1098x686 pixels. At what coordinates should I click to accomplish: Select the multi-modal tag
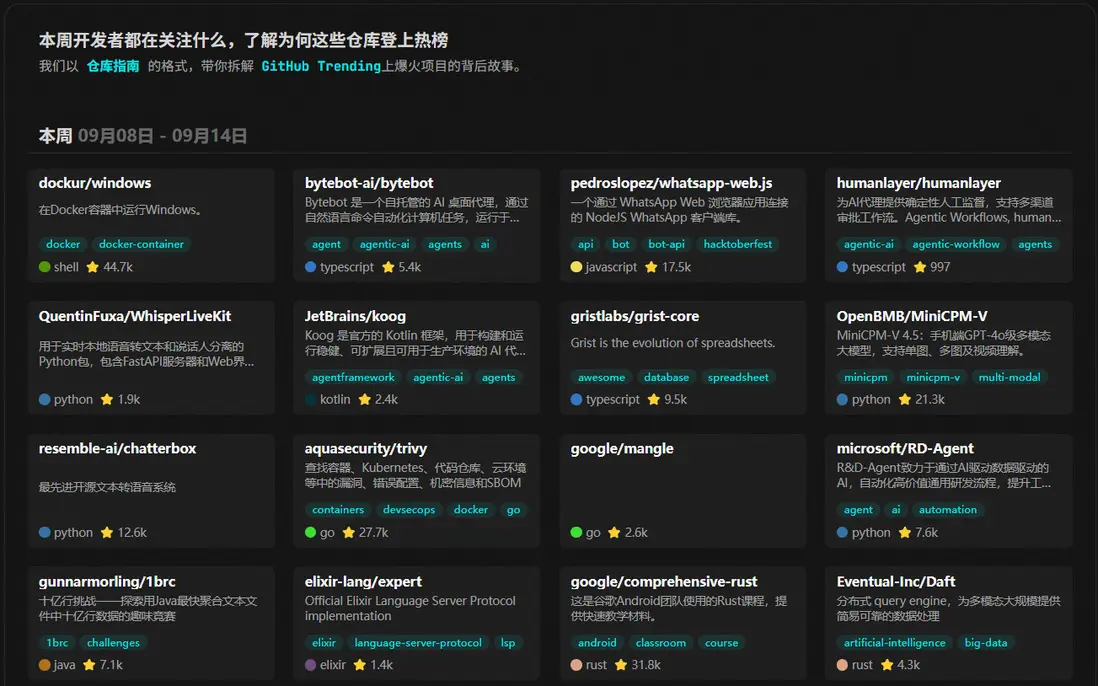point(1009,377)
